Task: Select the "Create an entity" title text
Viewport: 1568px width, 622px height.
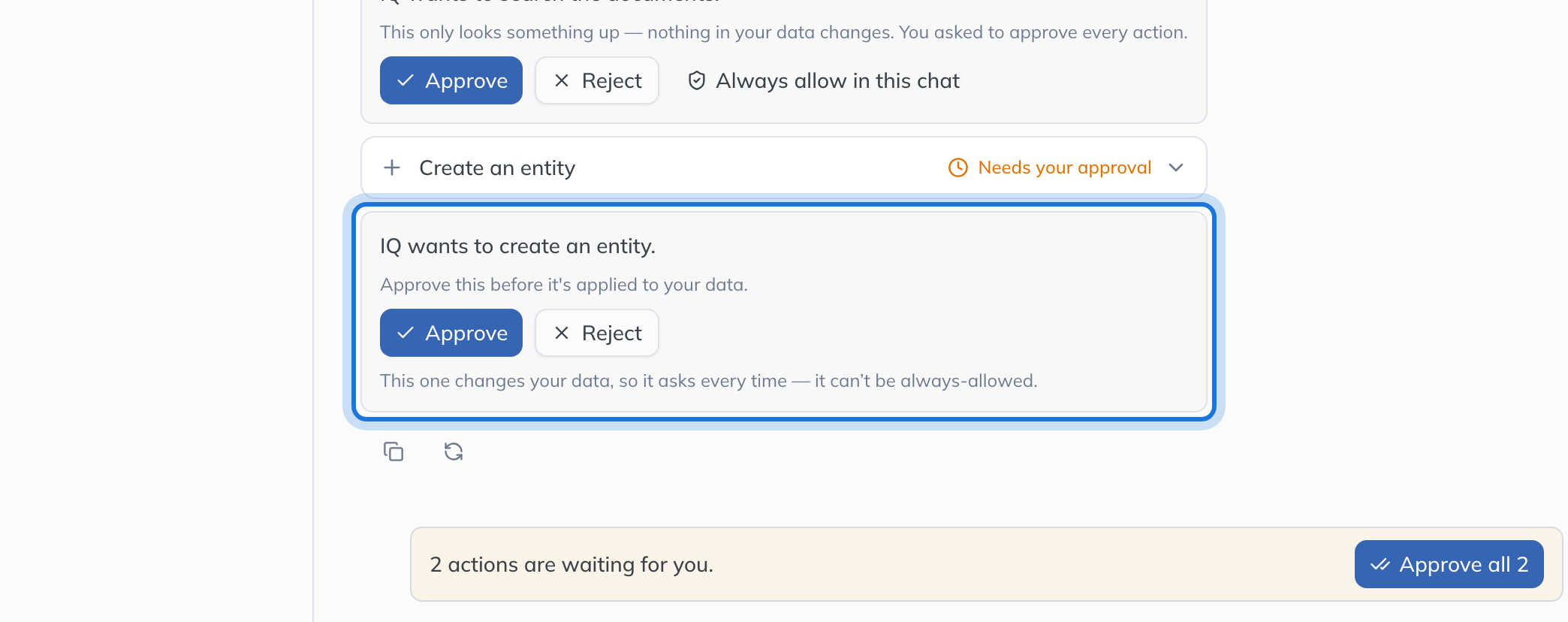Action: coord(497,168)
